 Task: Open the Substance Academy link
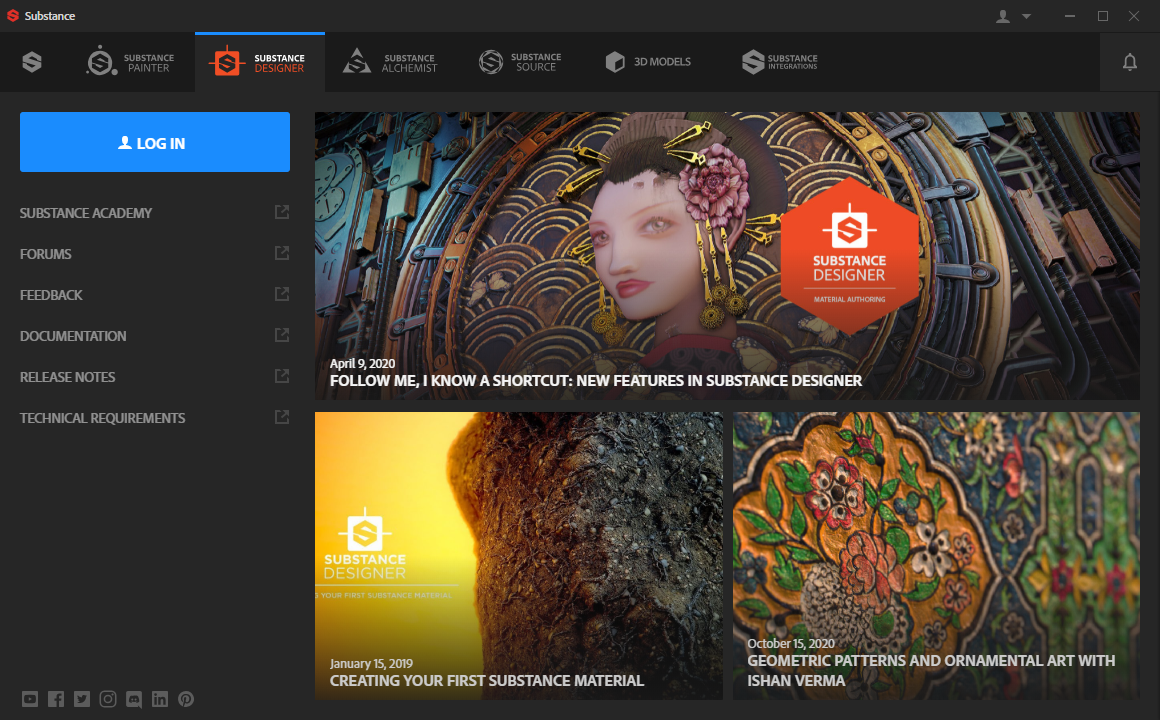coord(86,213)
